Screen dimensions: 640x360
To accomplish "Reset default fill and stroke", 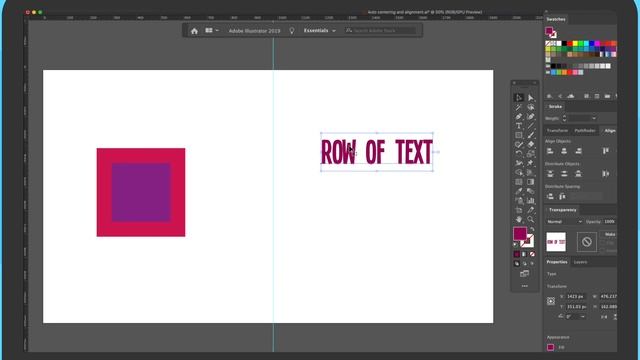I will click(516, 245).
